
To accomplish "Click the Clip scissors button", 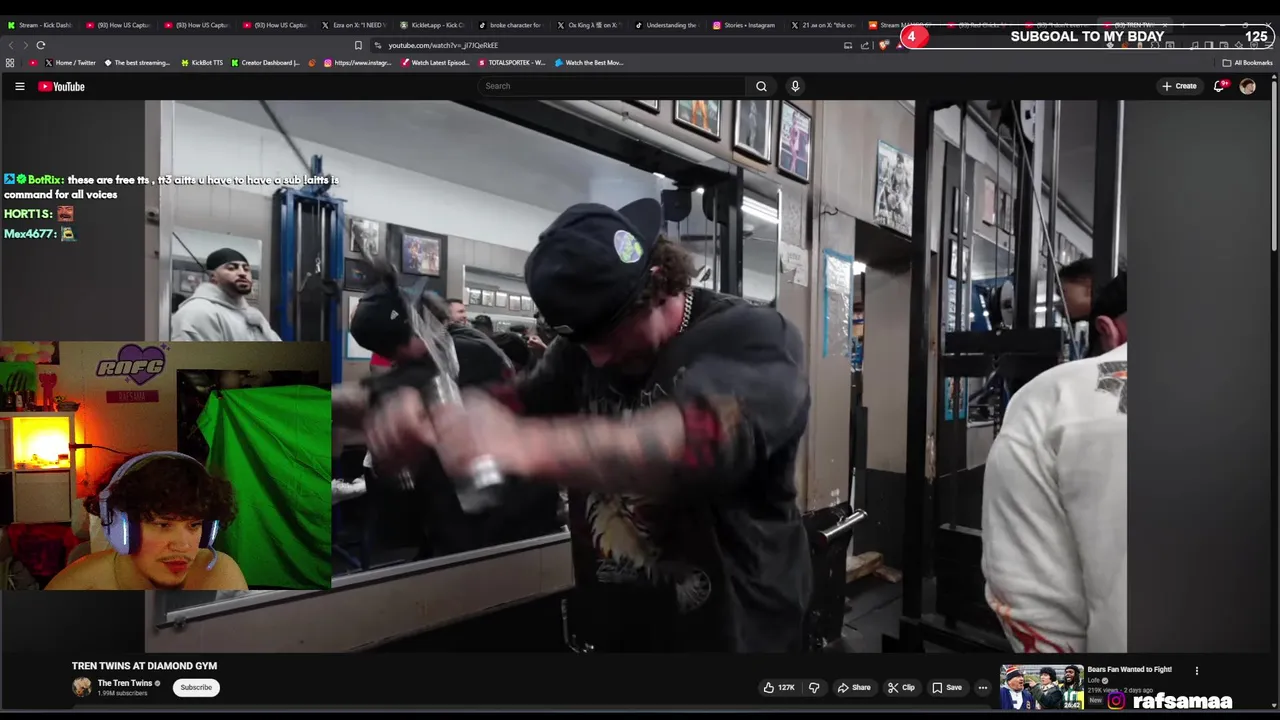I will click(901, 687).
